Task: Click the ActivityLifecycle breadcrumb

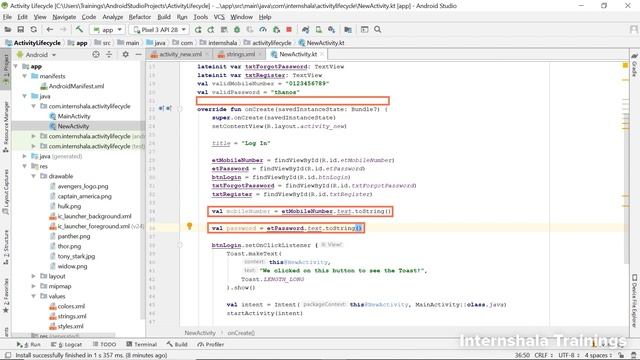Action: point(33,43)
